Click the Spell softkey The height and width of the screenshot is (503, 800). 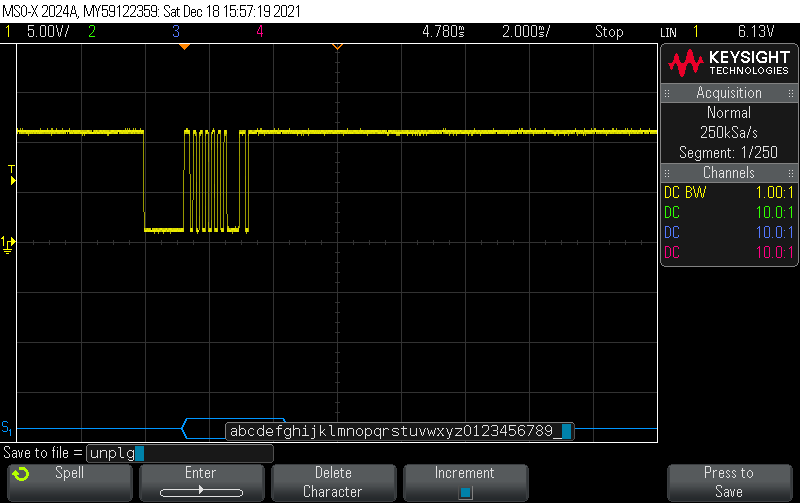[x=70, y=483]
